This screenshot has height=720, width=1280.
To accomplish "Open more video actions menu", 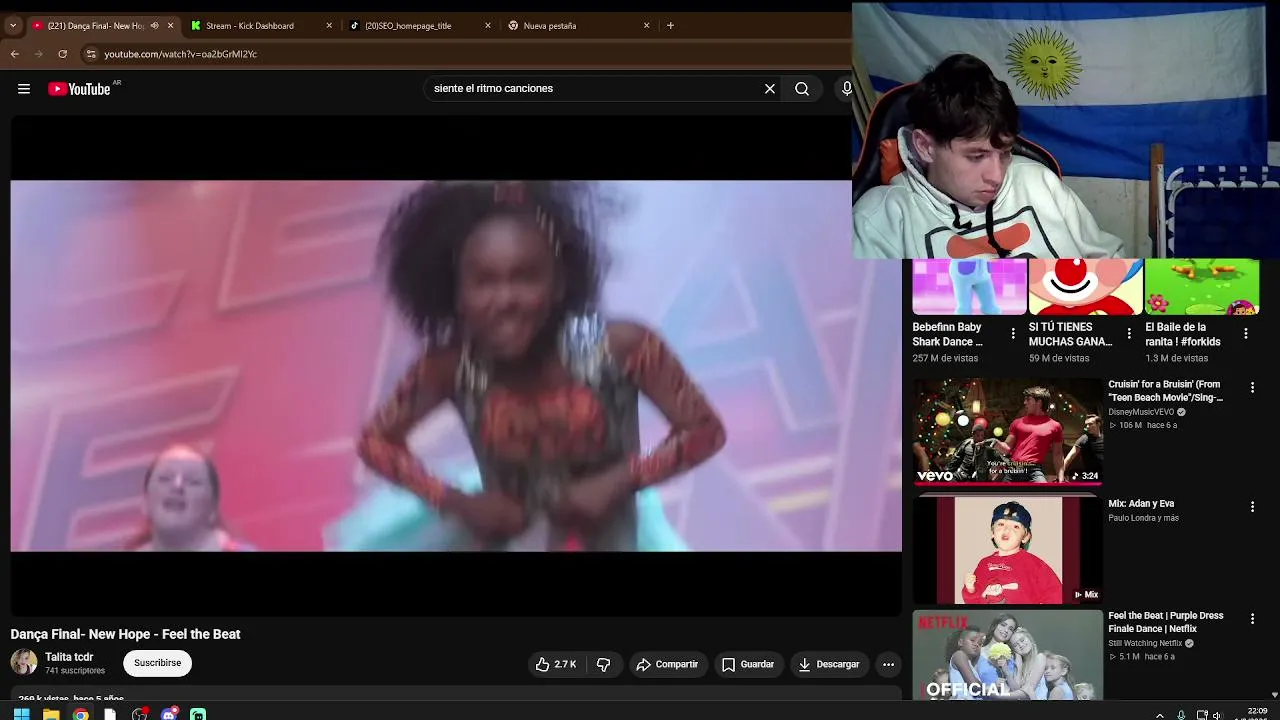I will click(888, 664).
